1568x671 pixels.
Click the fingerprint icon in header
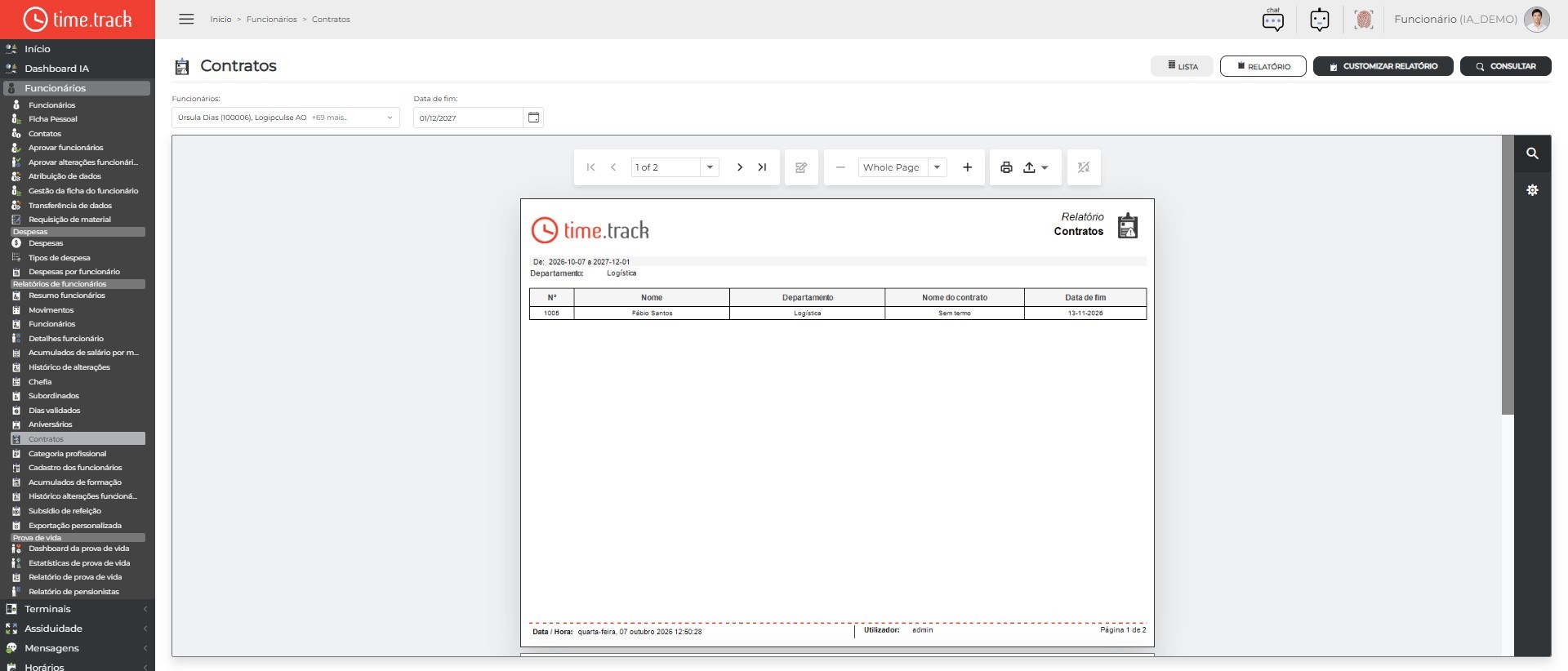(x=1364, y=20)
